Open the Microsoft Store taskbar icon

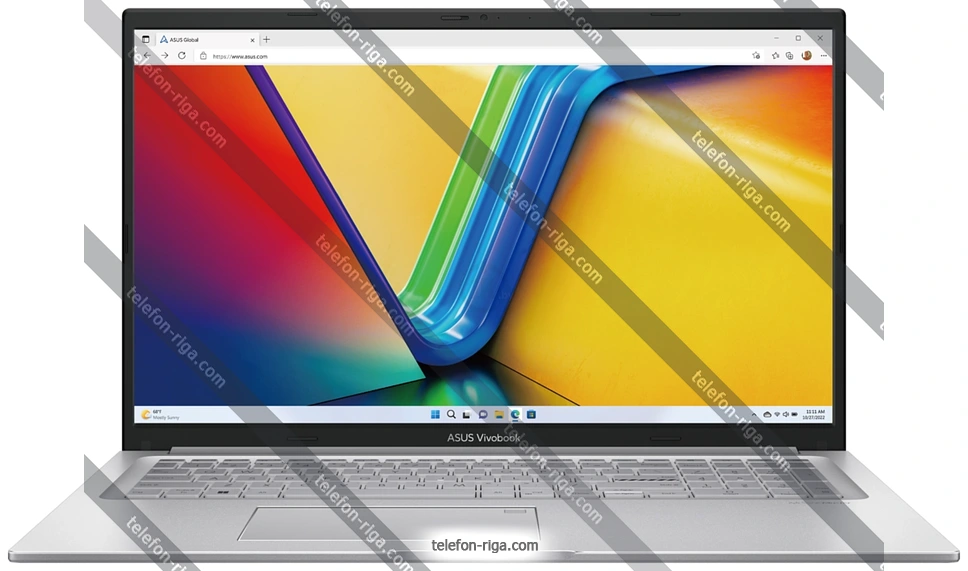pyautogui.click(x=531, y=413)
